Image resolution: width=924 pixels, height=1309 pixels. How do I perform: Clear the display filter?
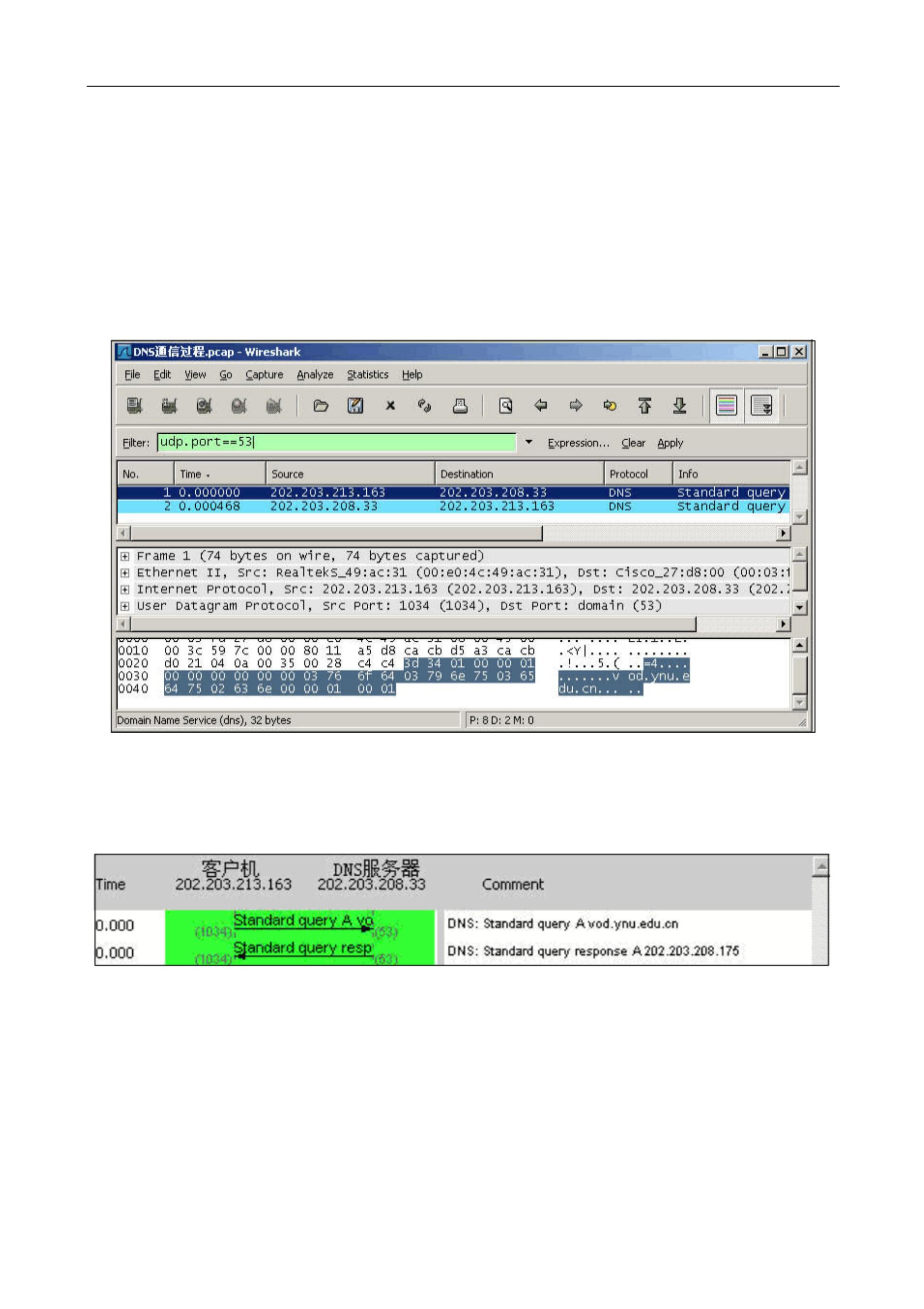(633, 443)
